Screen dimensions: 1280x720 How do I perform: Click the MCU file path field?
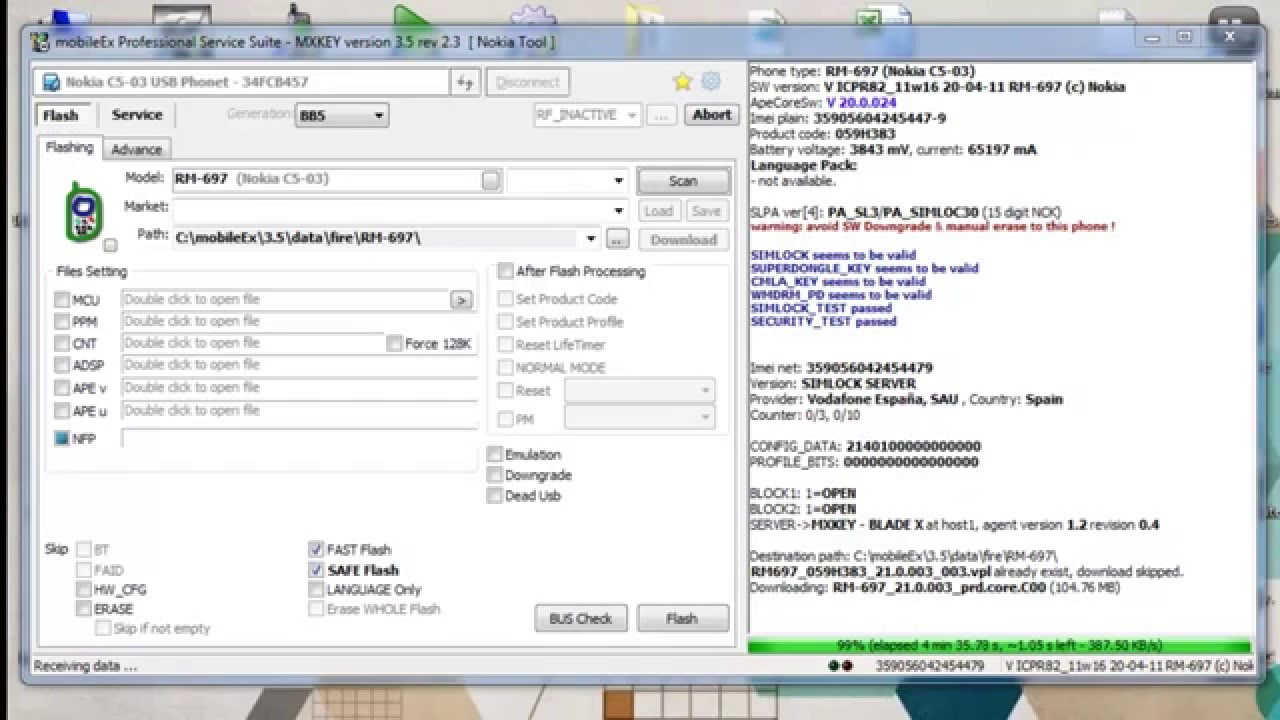coord(286,299)
